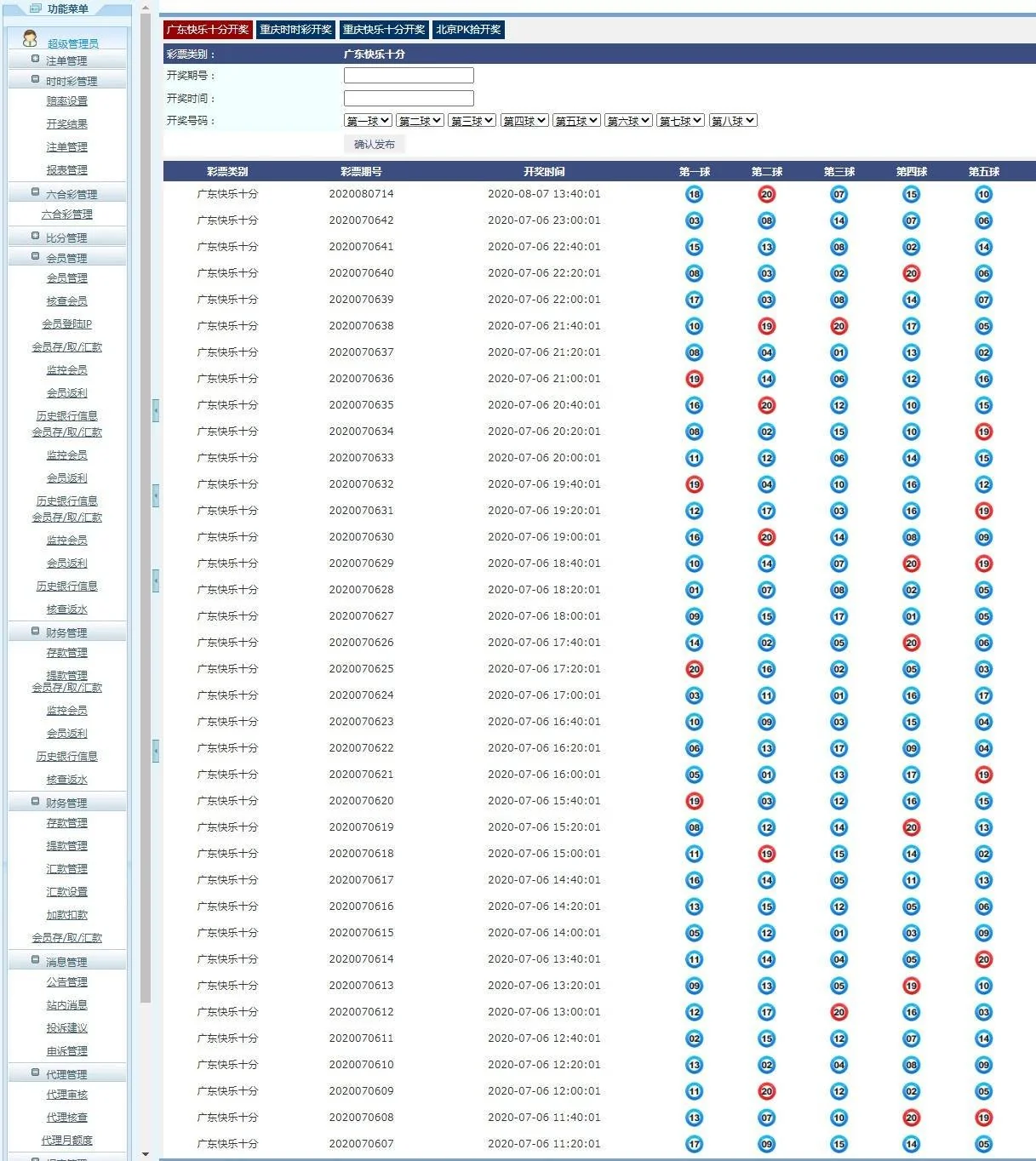Collapse the 时时彩管理 section
This screenshot has height=1161, width=1036.
(35, 80)
